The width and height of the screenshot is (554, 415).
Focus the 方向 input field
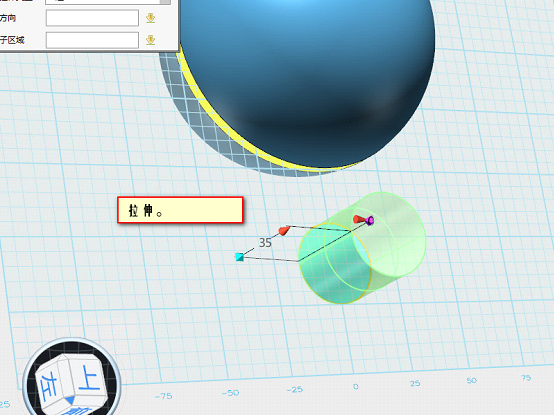[92, 18]
